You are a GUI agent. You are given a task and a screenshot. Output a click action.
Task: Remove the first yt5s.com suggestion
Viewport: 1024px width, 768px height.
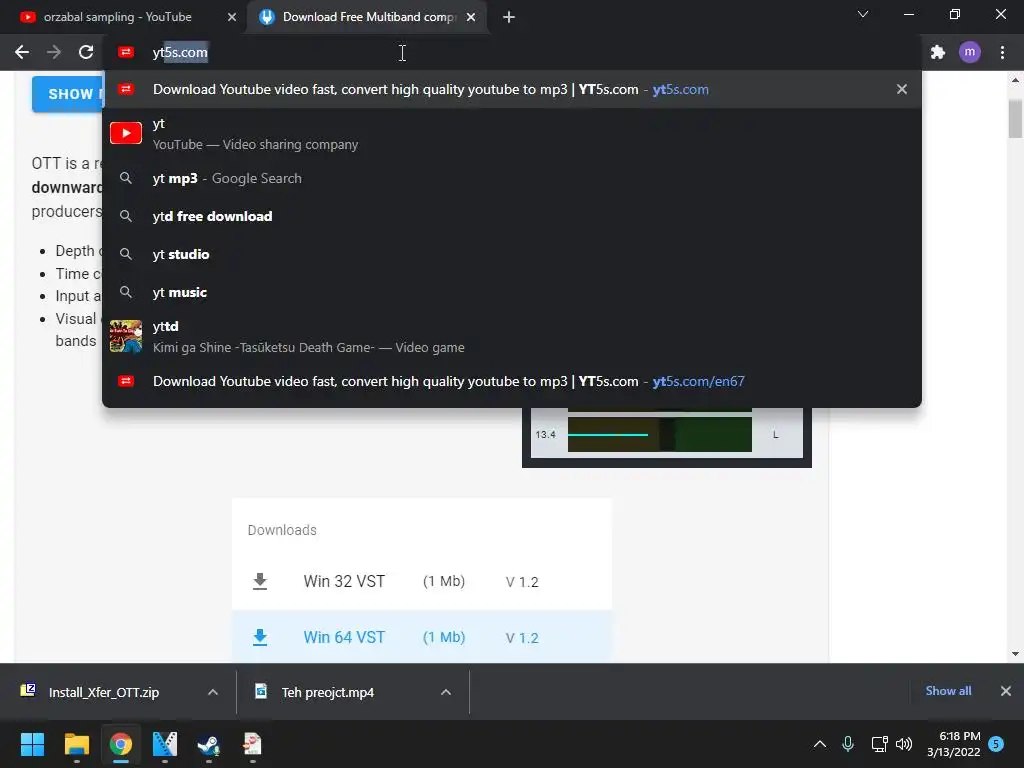pyautogui.click(x=902, y=89)
